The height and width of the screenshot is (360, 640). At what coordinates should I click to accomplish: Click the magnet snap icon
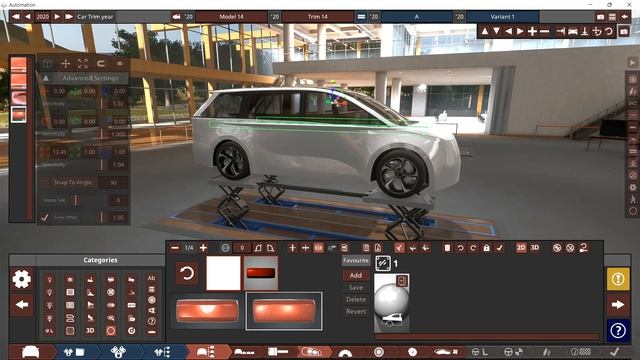101,64
